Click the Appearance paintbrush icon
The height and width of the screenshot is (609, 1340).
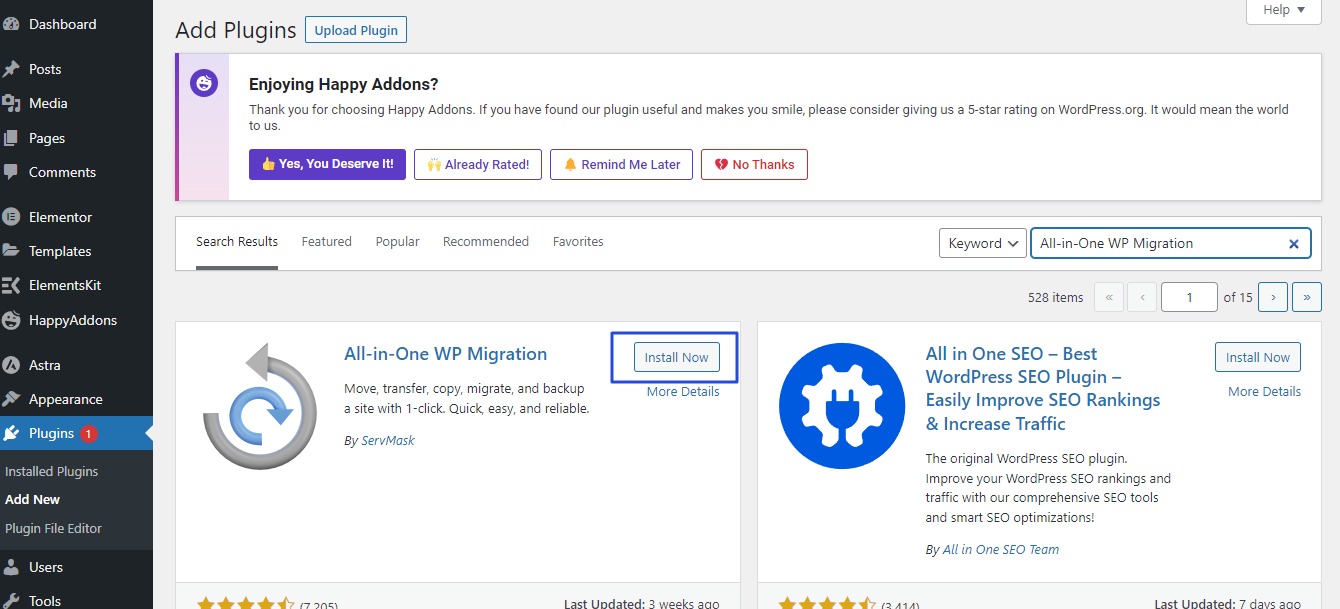pos(11,399)
